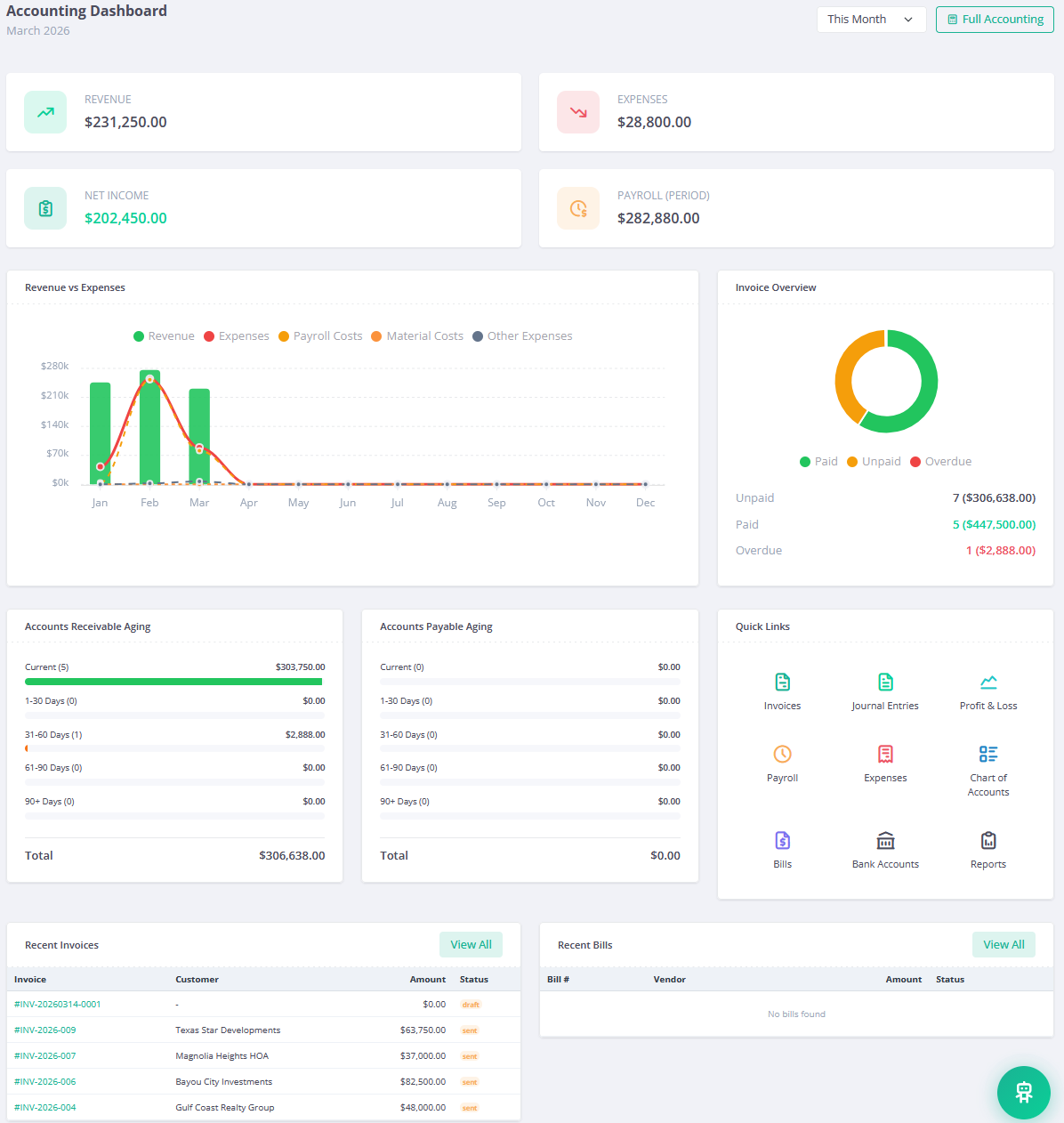Click the Full Accounting button
This screenshot has height=1123, width=1064.
(995, 19)
